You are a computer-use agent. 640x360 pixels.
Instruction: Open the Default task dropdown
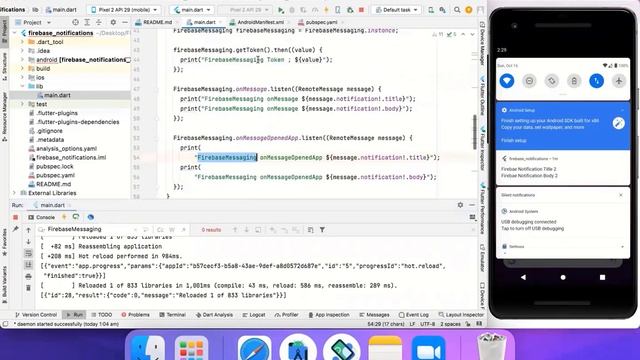(396, 9)
